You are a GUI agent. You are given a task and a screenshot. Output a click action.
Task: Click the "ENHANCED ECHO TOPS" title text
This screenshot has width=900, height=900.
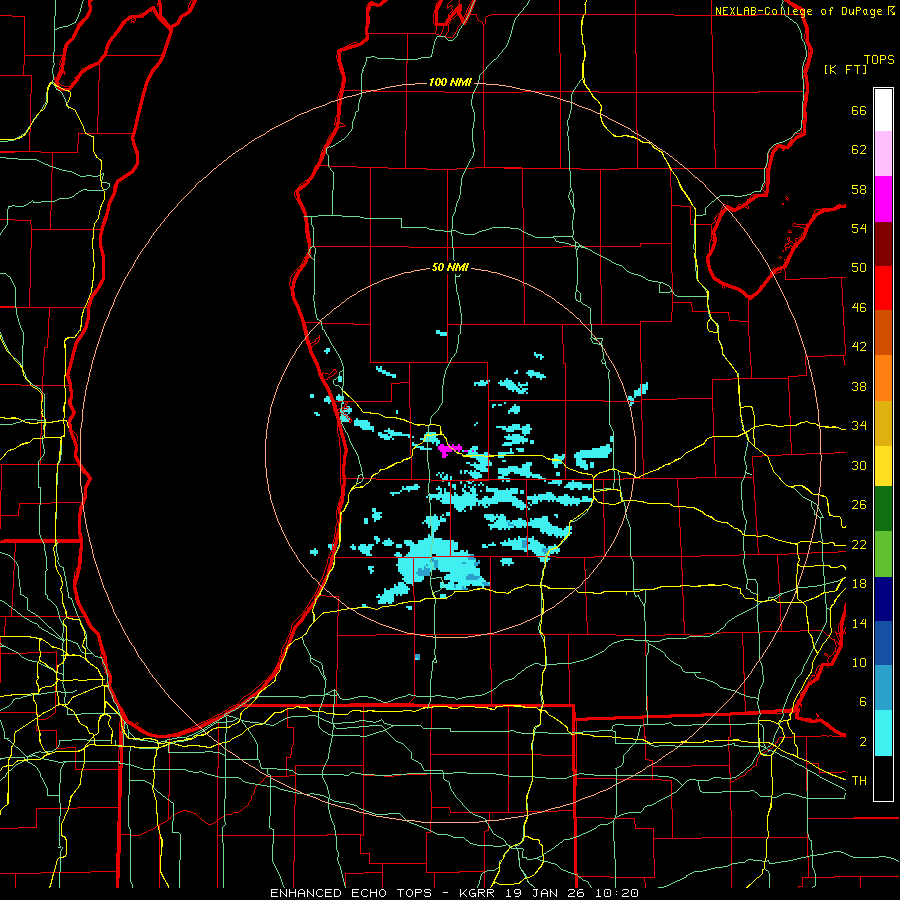(x=351, y=893)
